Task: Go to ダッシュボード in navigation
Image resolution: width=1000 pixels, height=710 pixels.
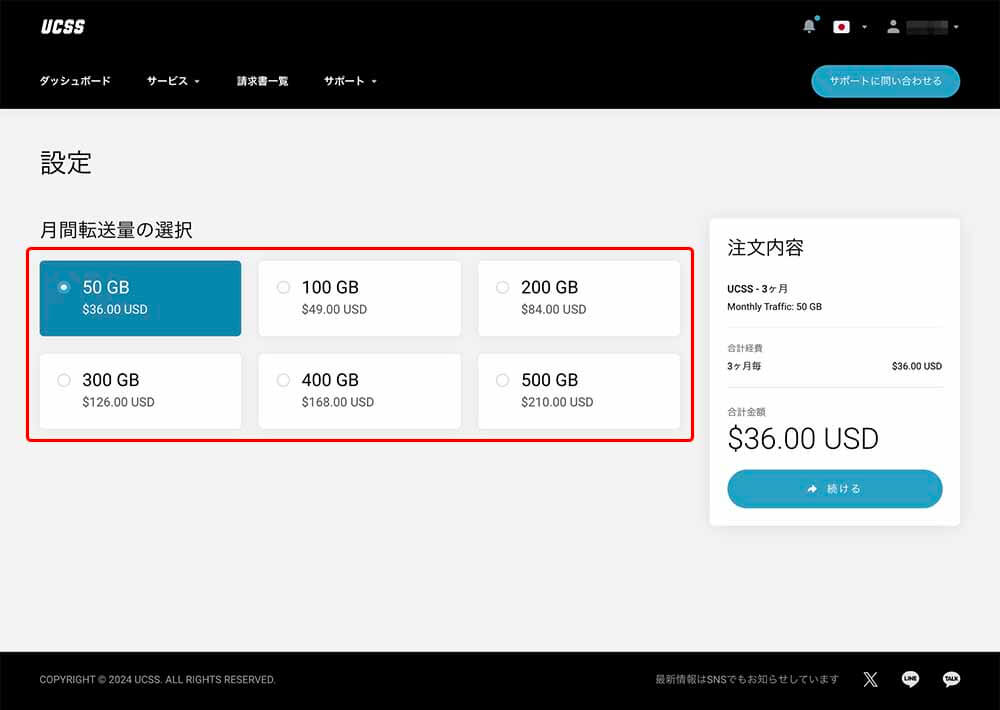Action: pyautogui.click(x=75, y=81)
